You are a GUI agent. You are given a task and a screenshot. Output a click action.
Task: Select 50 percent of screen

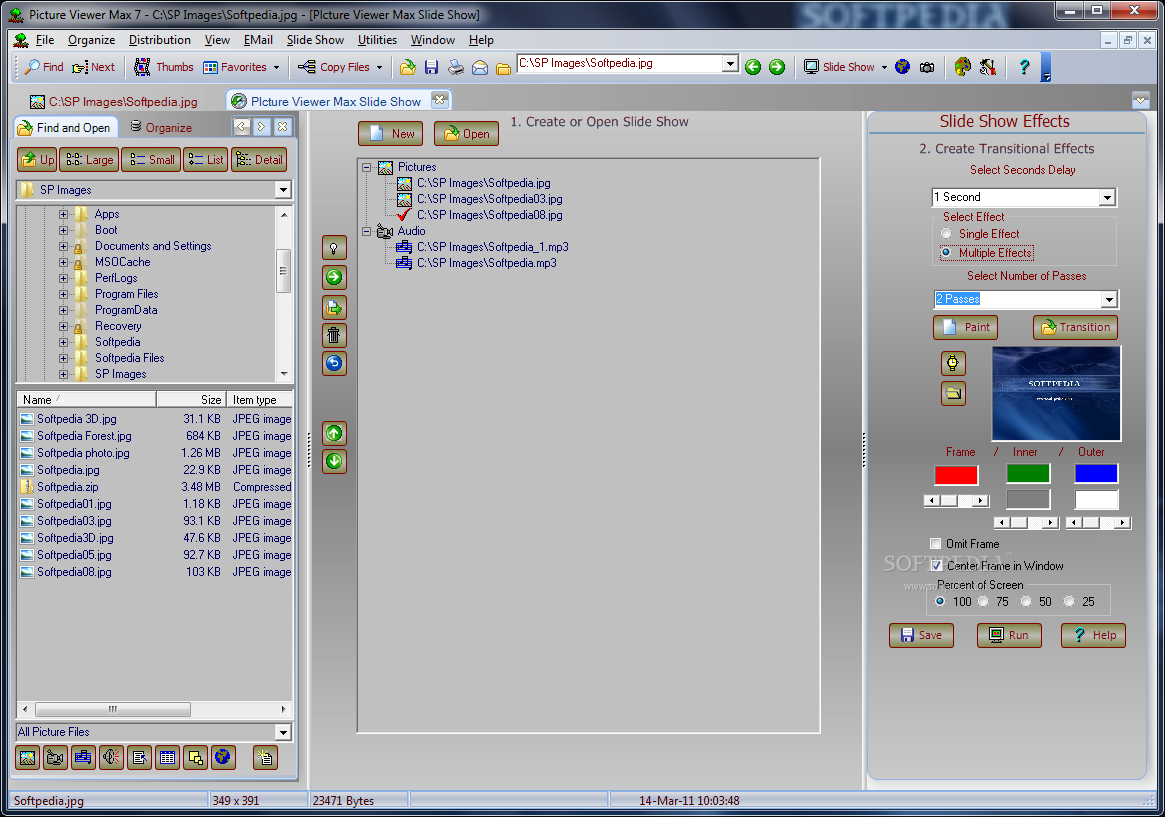[x=1026, y=602]
